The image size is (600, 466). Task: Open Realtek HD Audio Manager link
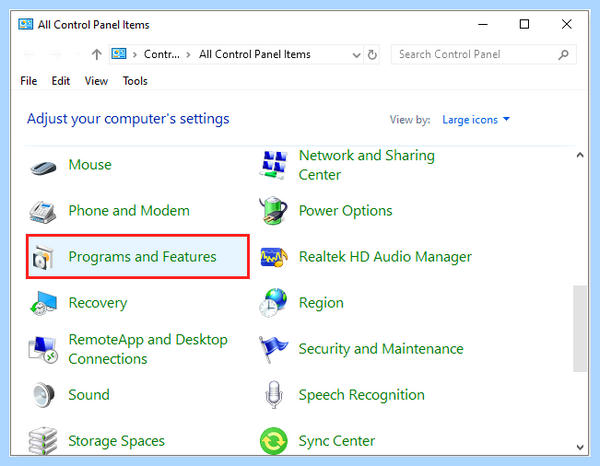coord(385,257)
